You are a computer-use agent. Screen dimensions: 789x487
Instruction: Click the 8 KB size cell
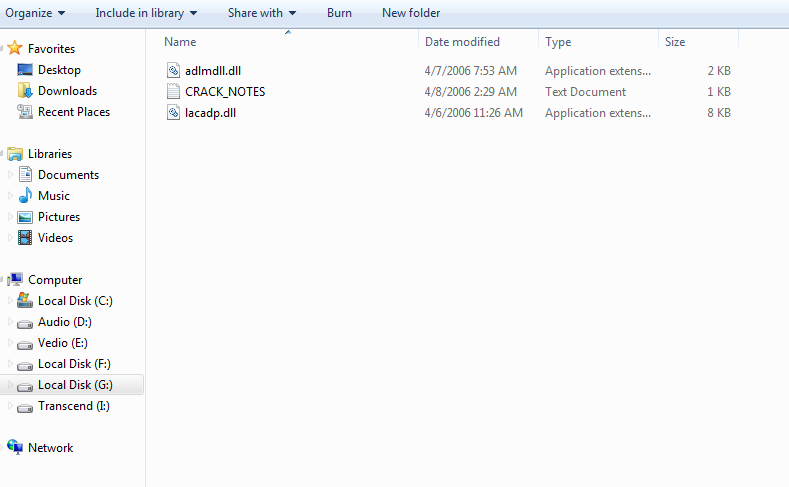coord(719,113)
